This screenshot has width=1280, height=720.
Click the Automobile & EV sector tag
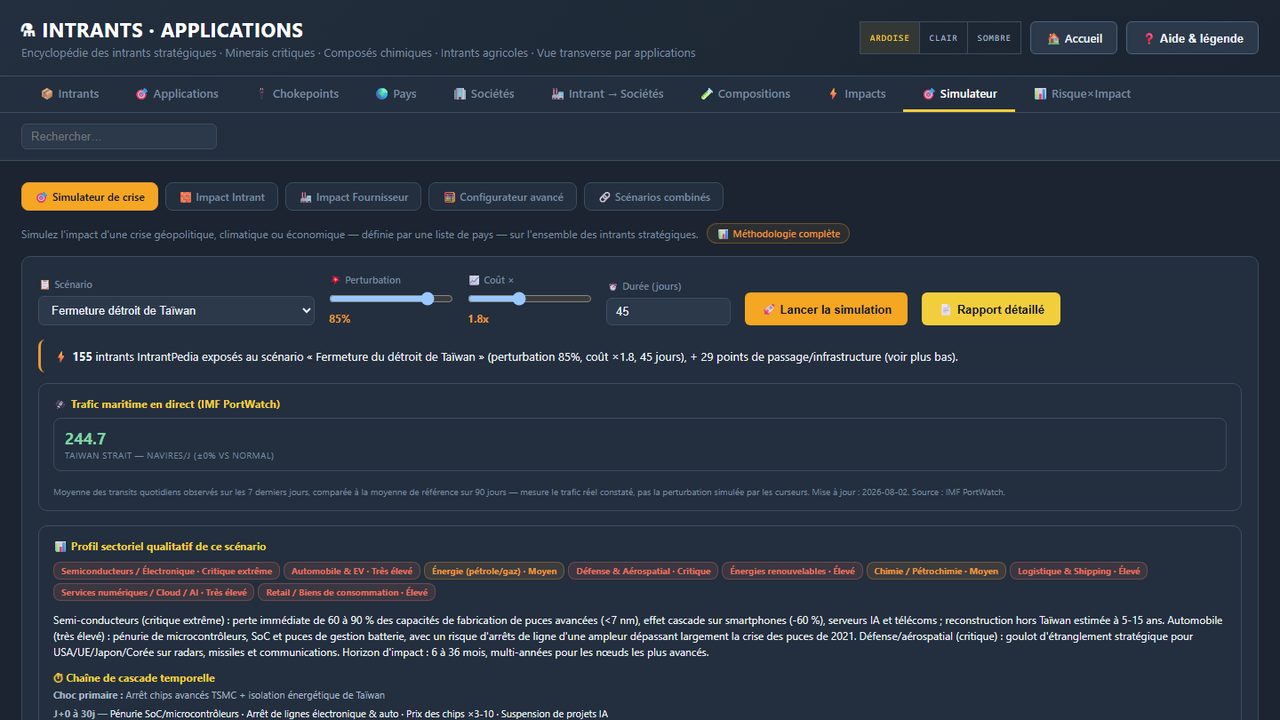(351, 571)
